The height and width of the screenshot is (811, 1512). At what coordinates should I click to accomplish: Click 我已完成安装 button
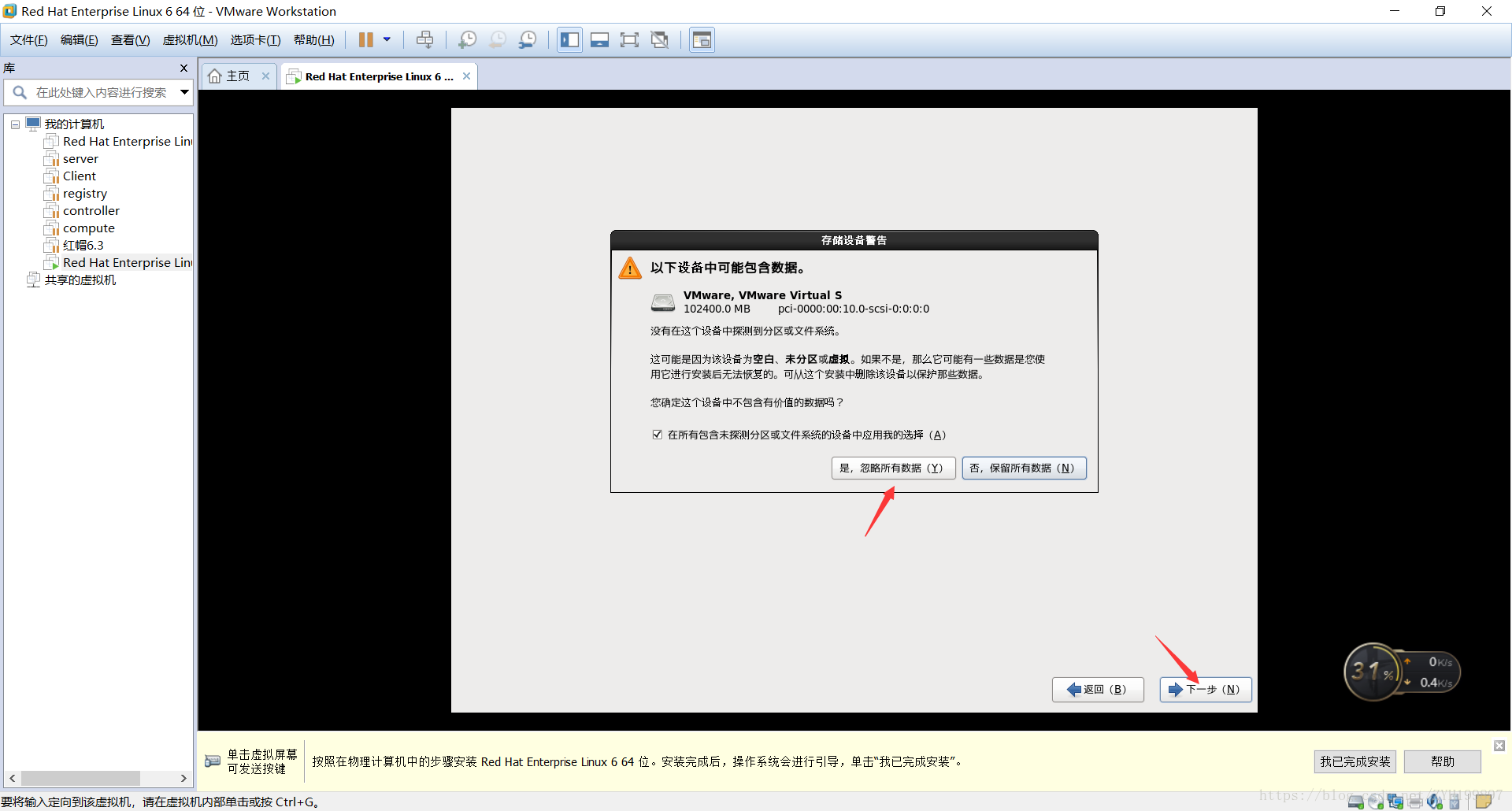click(1354, 761)
